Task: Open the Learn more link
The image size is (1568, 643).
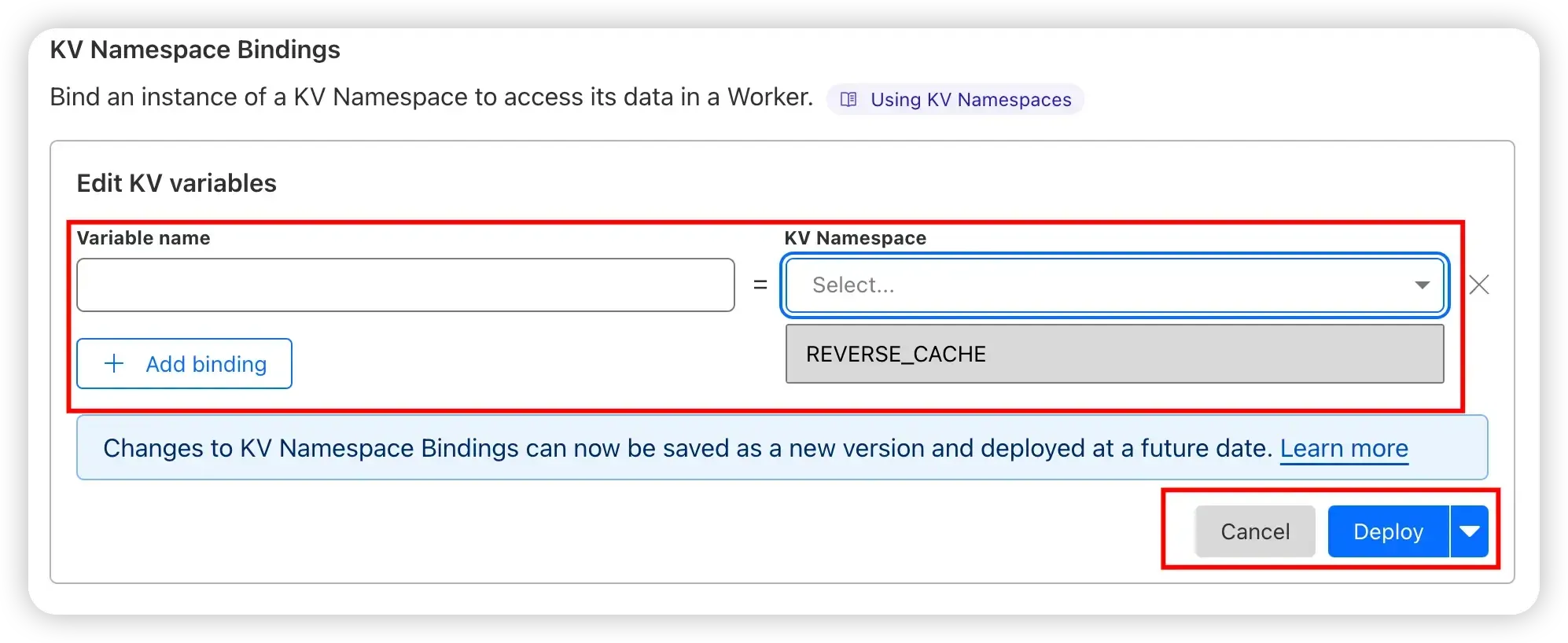Action: pos(1344,448)
